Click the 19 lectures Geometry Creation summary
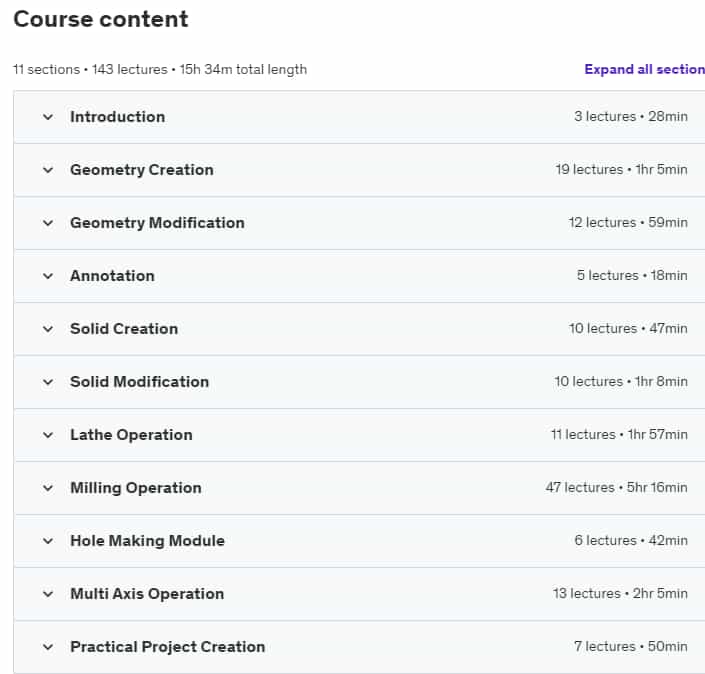This screenshot has width=705, height=674. coord(621,170)
